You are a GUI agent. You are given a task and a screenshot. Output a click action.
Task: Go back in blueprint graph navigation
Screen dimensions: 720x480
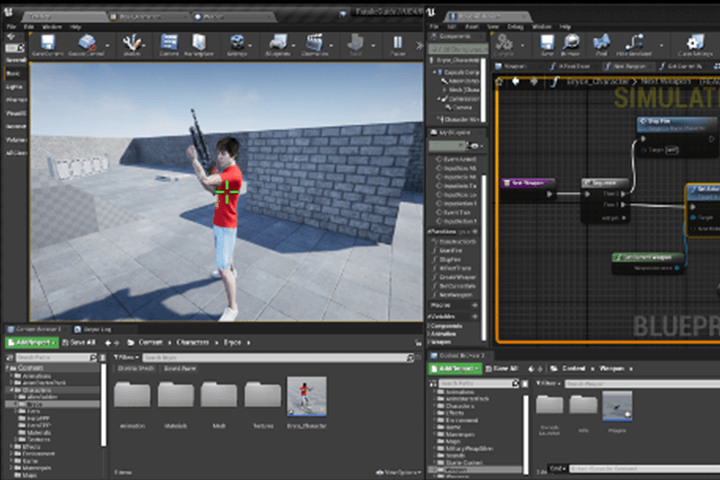(x=516, y=81)
